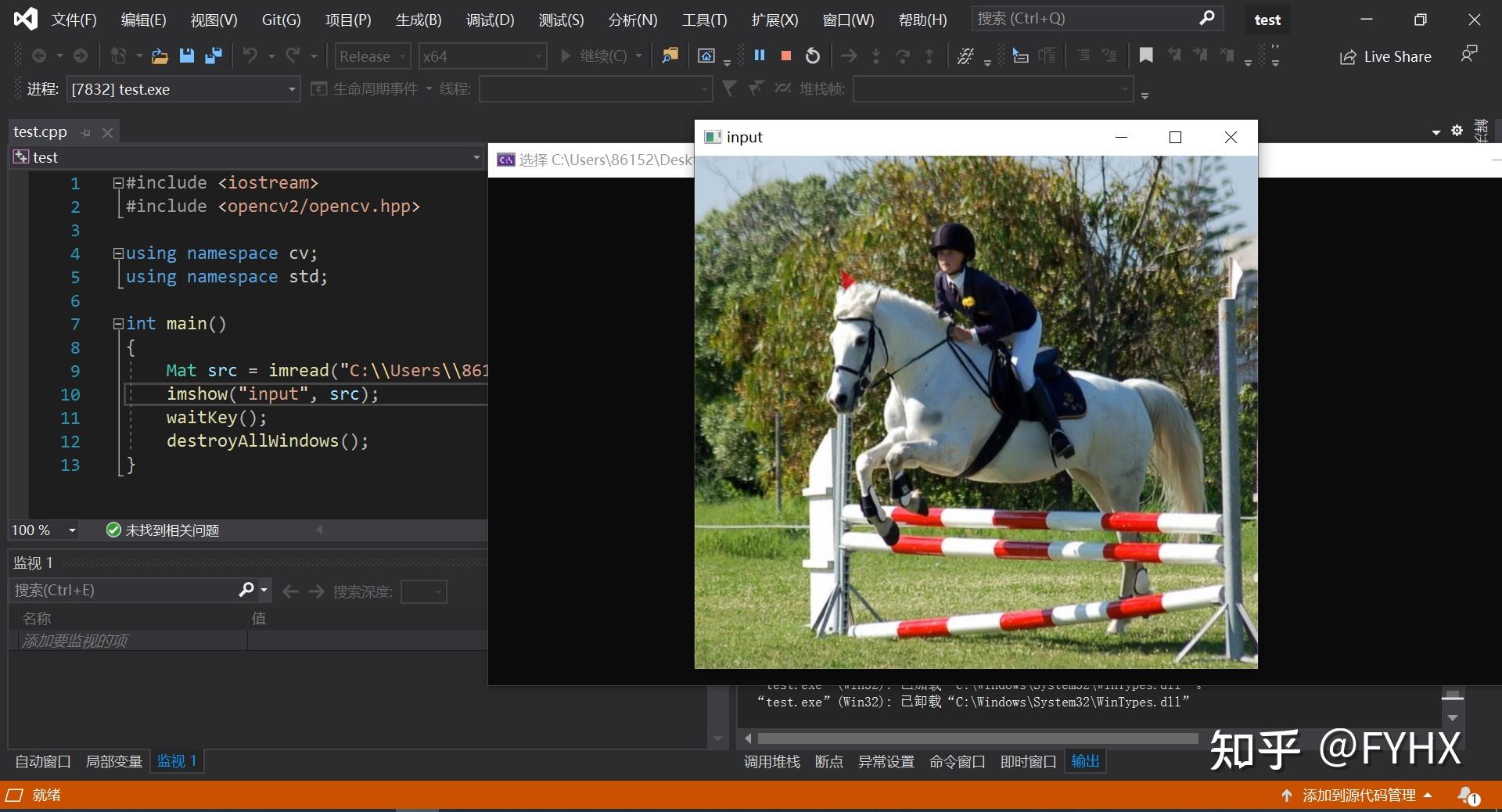Click the Show Next Statement arrow icon
Viewport: 1502px width, 812px height.
[x=849, y=56]
